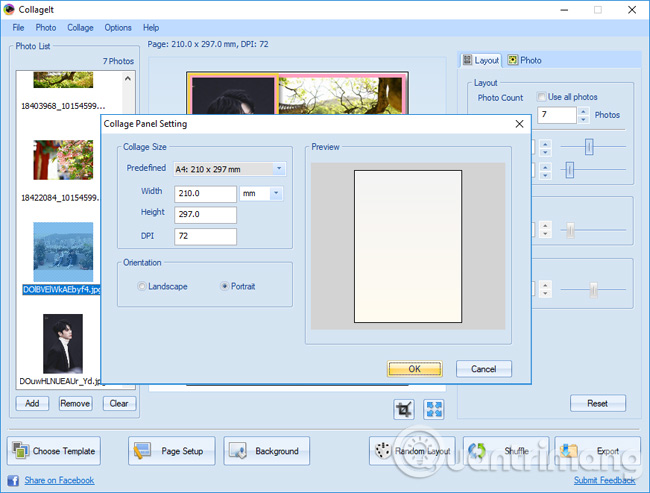Open the Share on Facebook link
The height and width of the screenshot is (493, 650).
[59, 480]
